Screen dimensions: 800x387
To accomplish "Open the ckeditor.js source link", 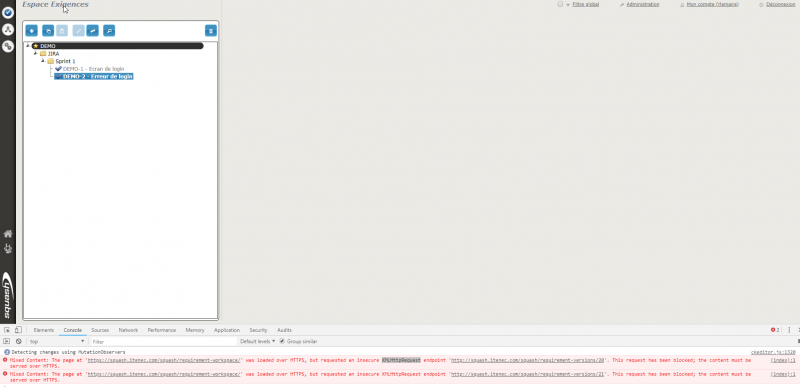I will click(x=773, y=352).
